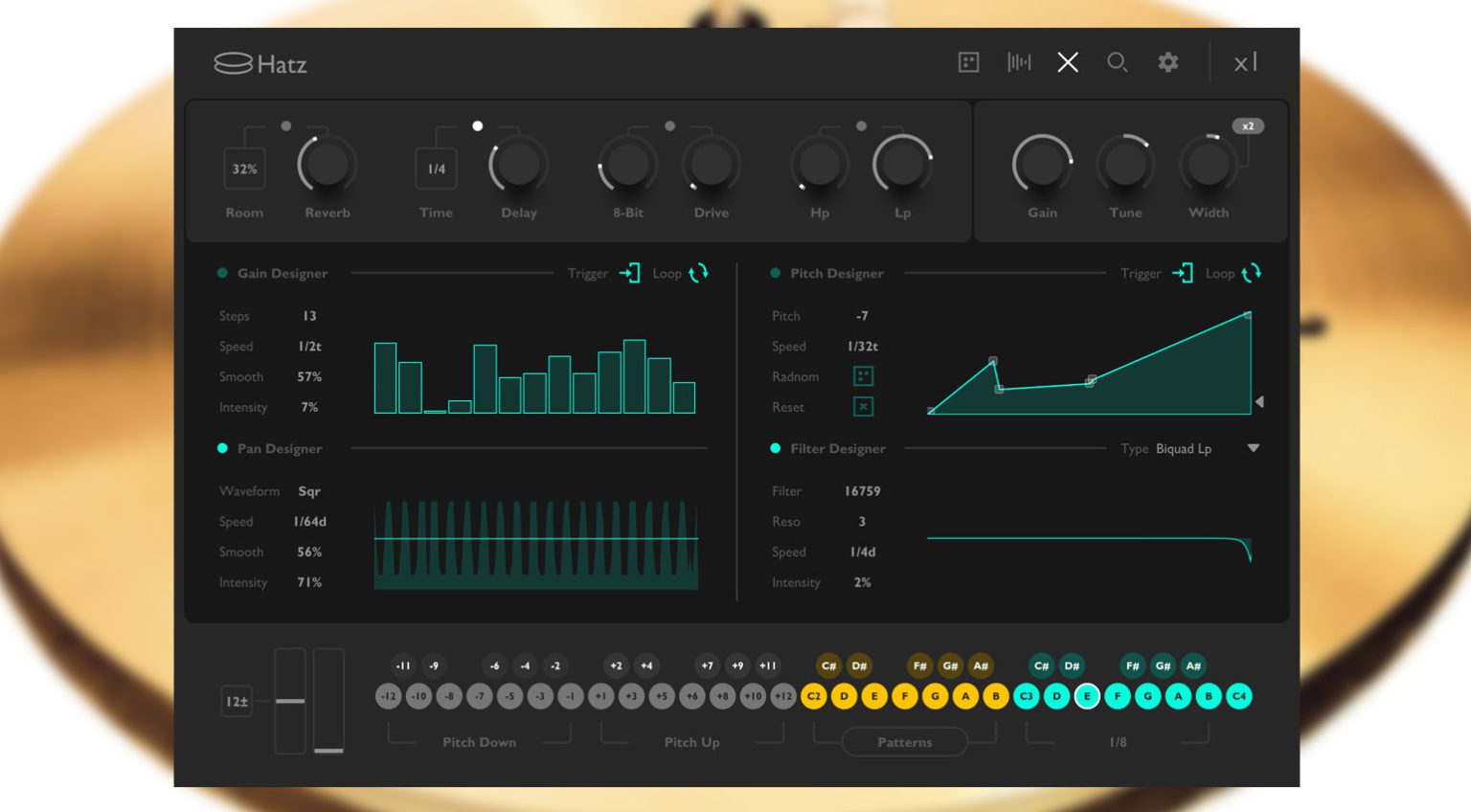Click Gain Designer Loop icon
Viewport: 1471px width, 812px height.
click(699, 273)
